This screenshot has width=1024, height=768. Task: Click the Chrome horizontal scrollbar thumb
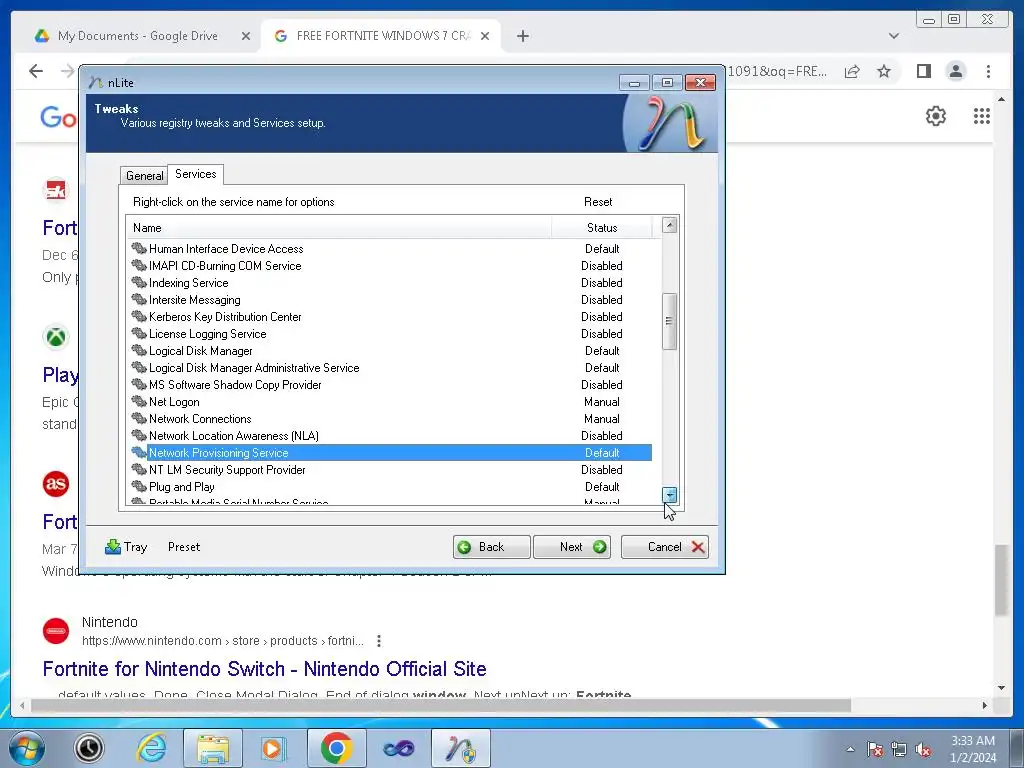pyautogui.click(x=441, y=705)
